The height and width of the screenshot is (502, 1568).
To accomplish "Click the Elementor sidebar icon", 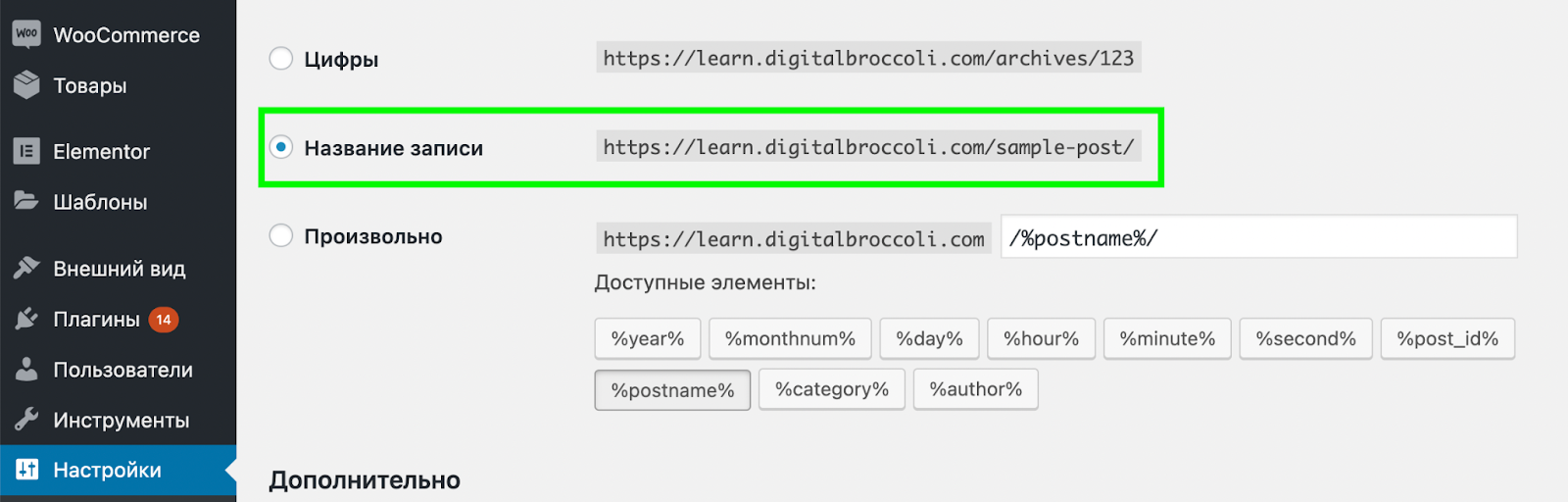I will (x=26, y=151).
